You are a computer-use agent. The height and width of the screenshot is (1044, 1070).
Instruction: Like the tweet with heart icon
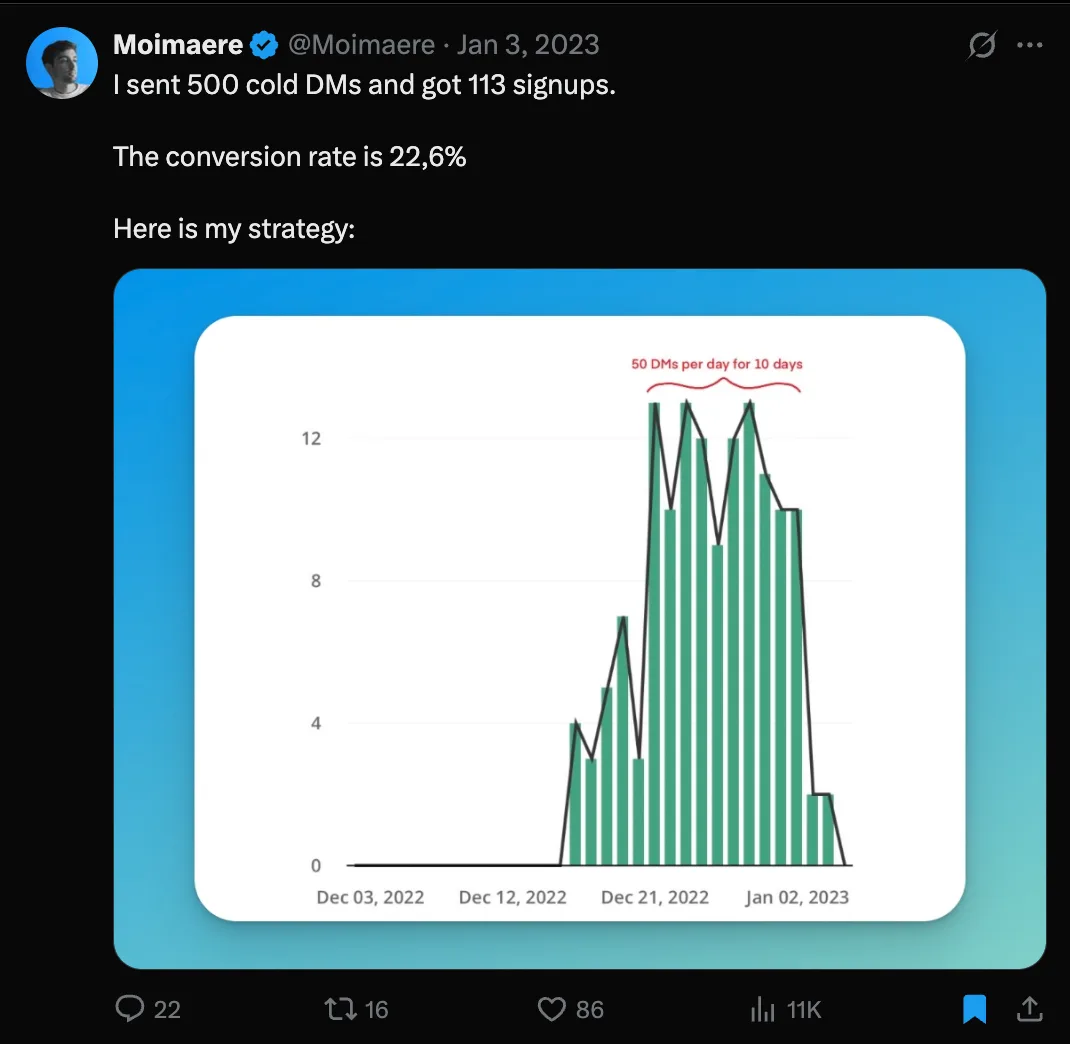pyautogui.click(x=552, y=1009)
